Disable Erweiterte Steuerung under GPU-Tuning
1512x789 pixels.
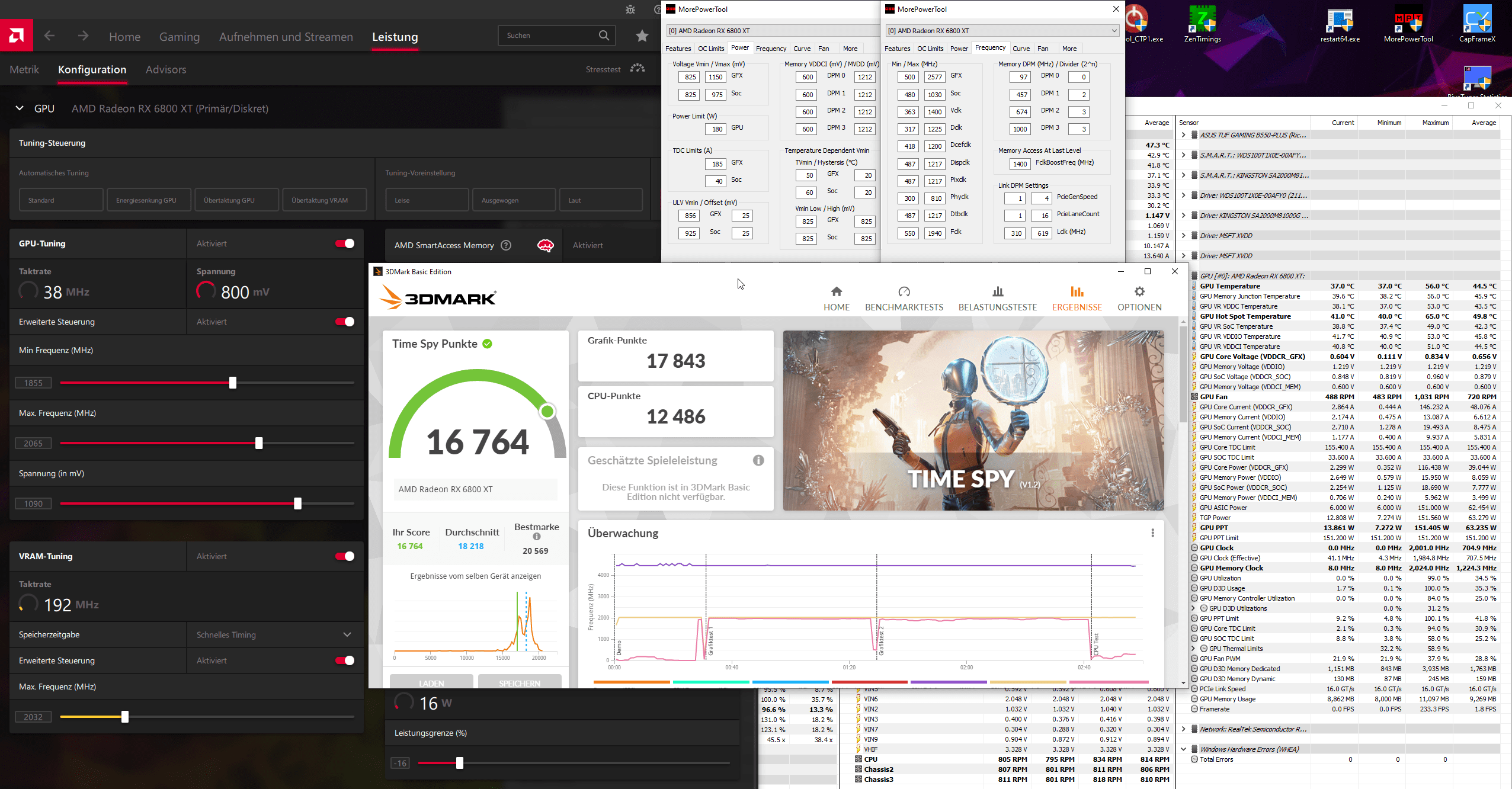point(344,322)
